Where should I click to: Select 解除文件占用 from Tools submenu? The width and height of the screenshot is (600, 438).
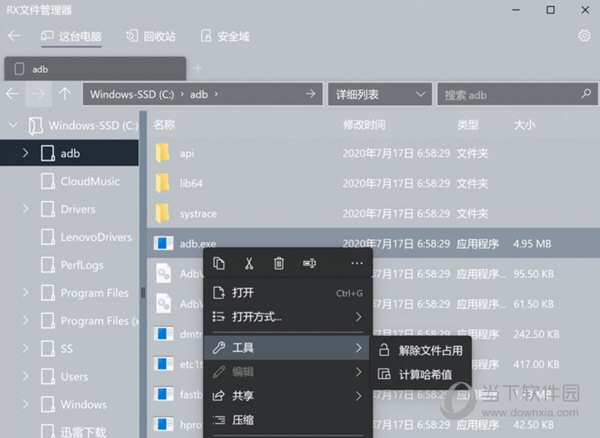point(430,350)
